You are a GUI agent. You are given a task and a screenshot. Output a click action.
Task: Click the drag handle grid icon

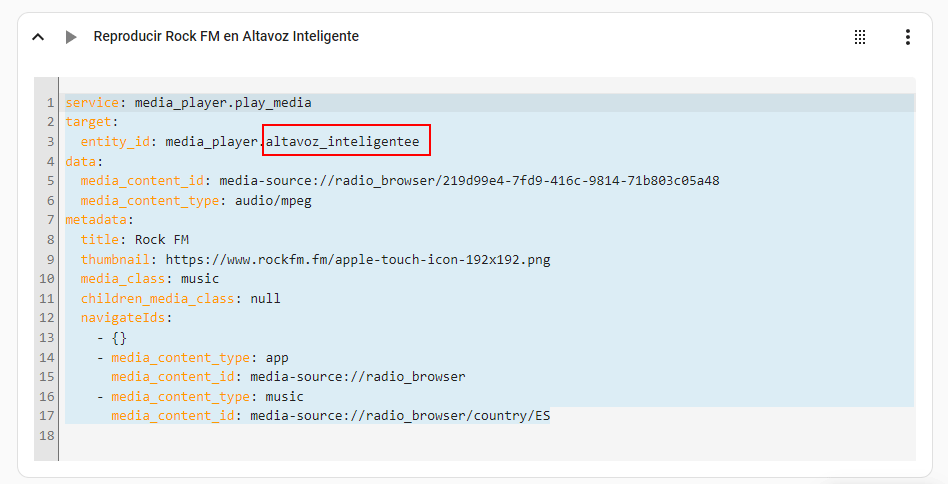pos(860,37)
